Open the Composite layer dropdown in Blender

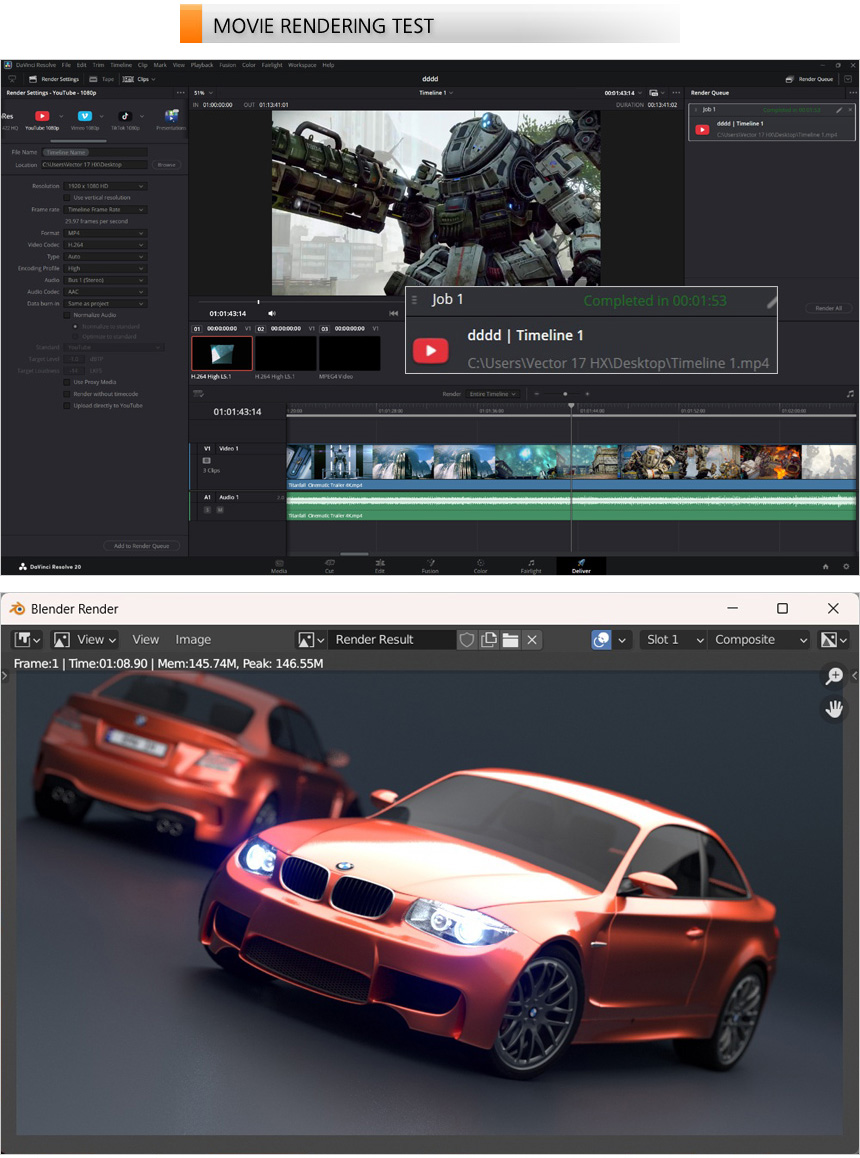758,640
